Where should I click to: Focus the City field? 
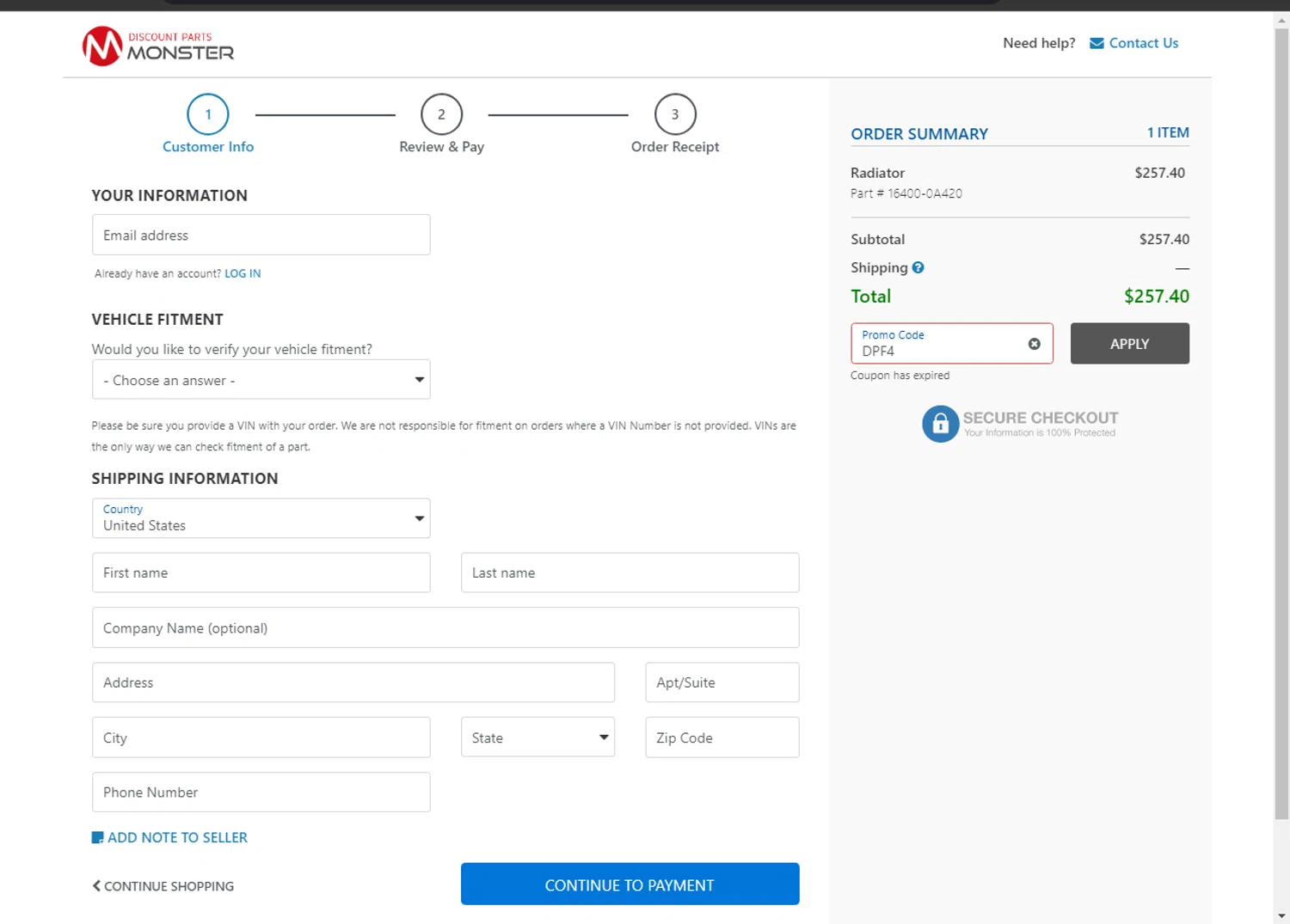(x=261, y=737)
